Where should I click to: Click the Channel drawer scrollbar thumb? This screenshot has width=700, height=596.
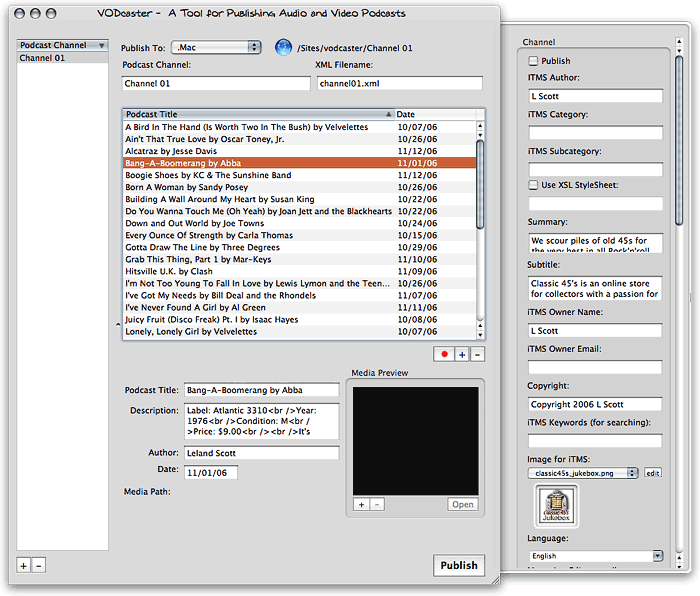pyautogui.click(x=679, y=141)
